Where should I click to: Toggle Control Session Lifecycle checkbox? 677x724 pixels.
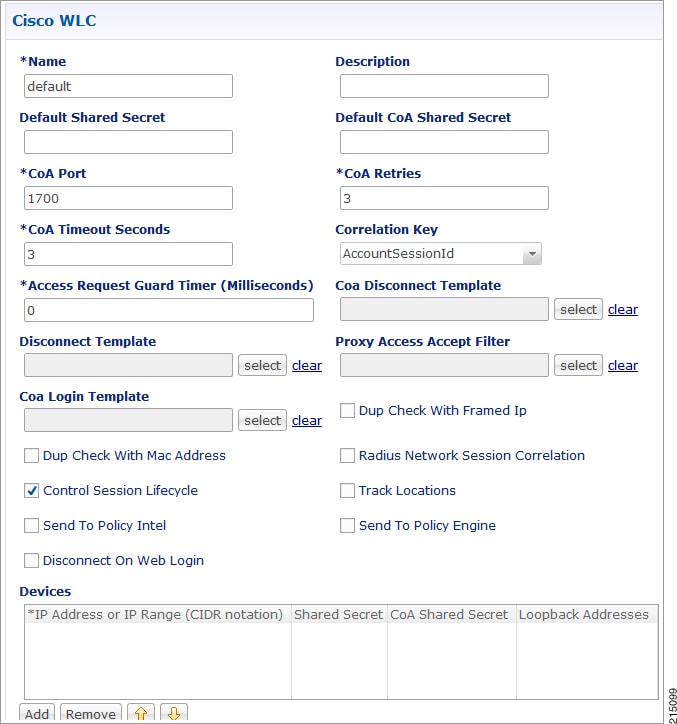pos(31,490)
